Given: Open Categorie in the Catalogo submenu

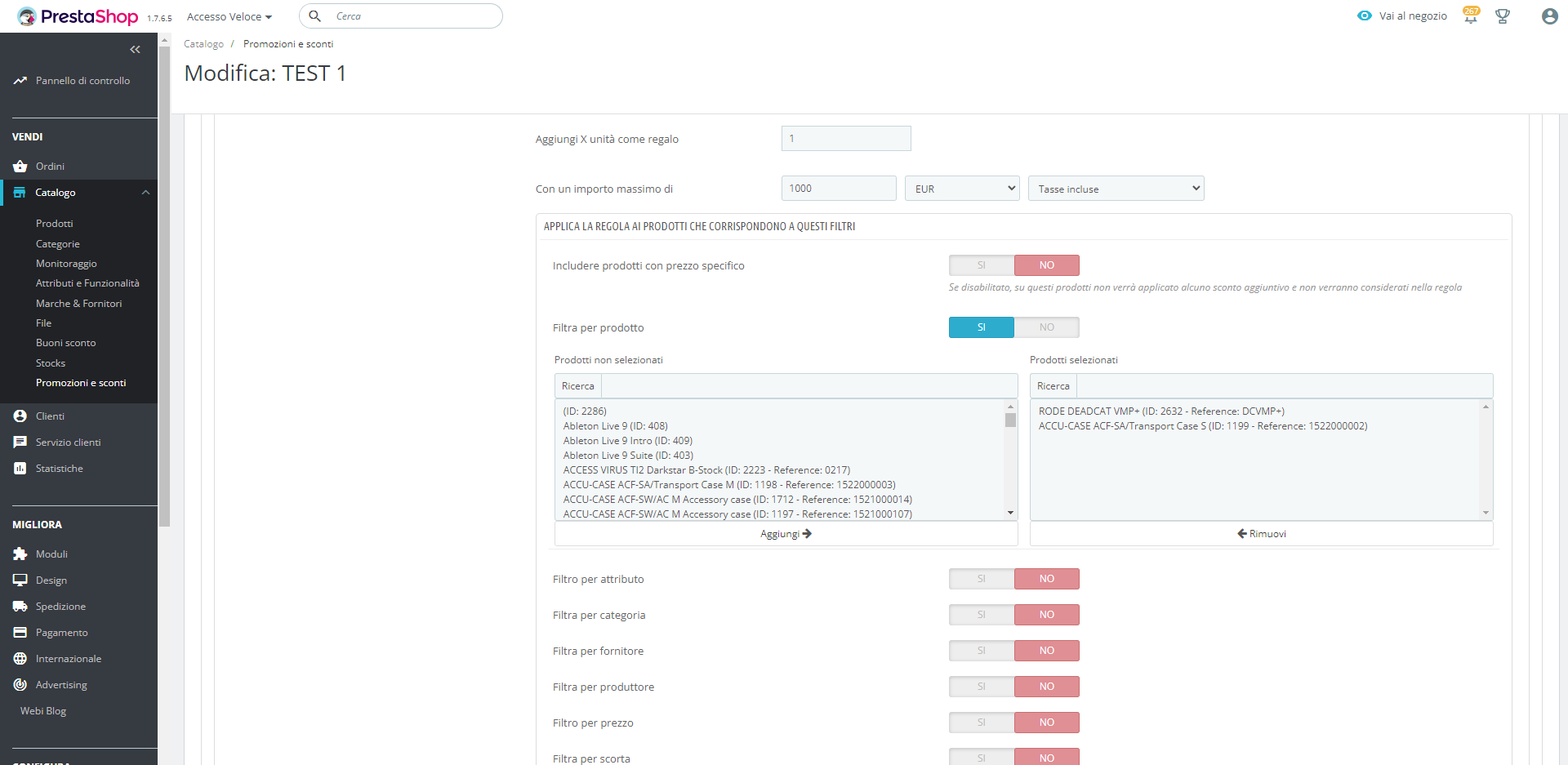Looking at the screenshot, I should point(58,244).
